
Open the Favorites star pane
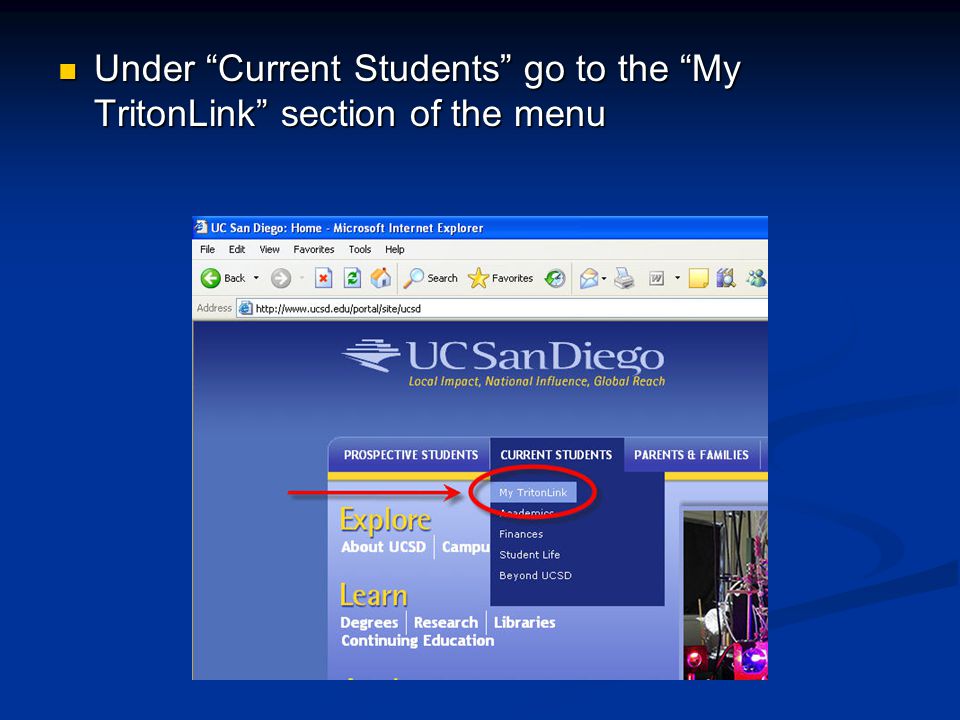tap(500, 278)
